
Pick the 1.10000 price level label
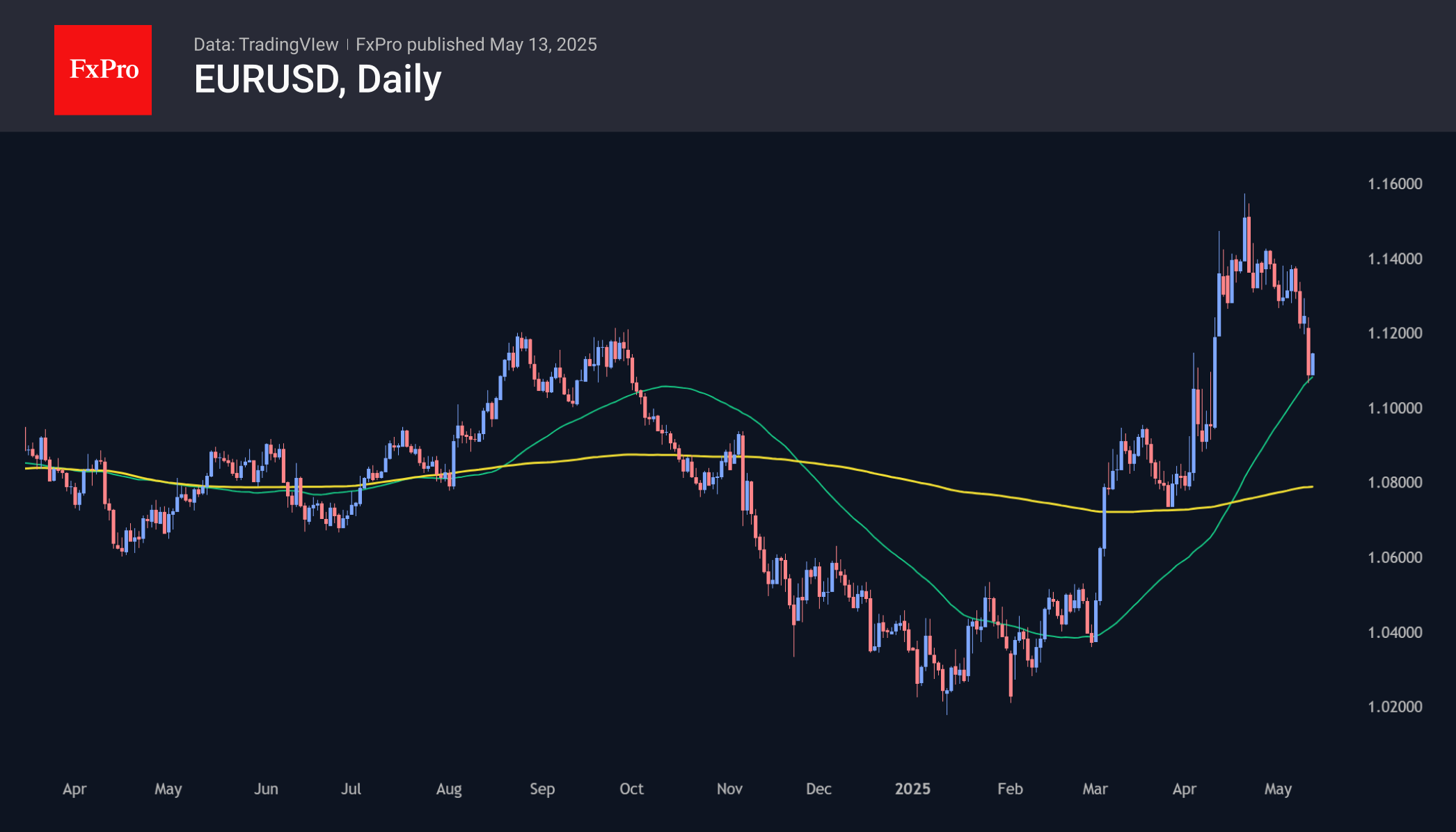point(1395,408)
